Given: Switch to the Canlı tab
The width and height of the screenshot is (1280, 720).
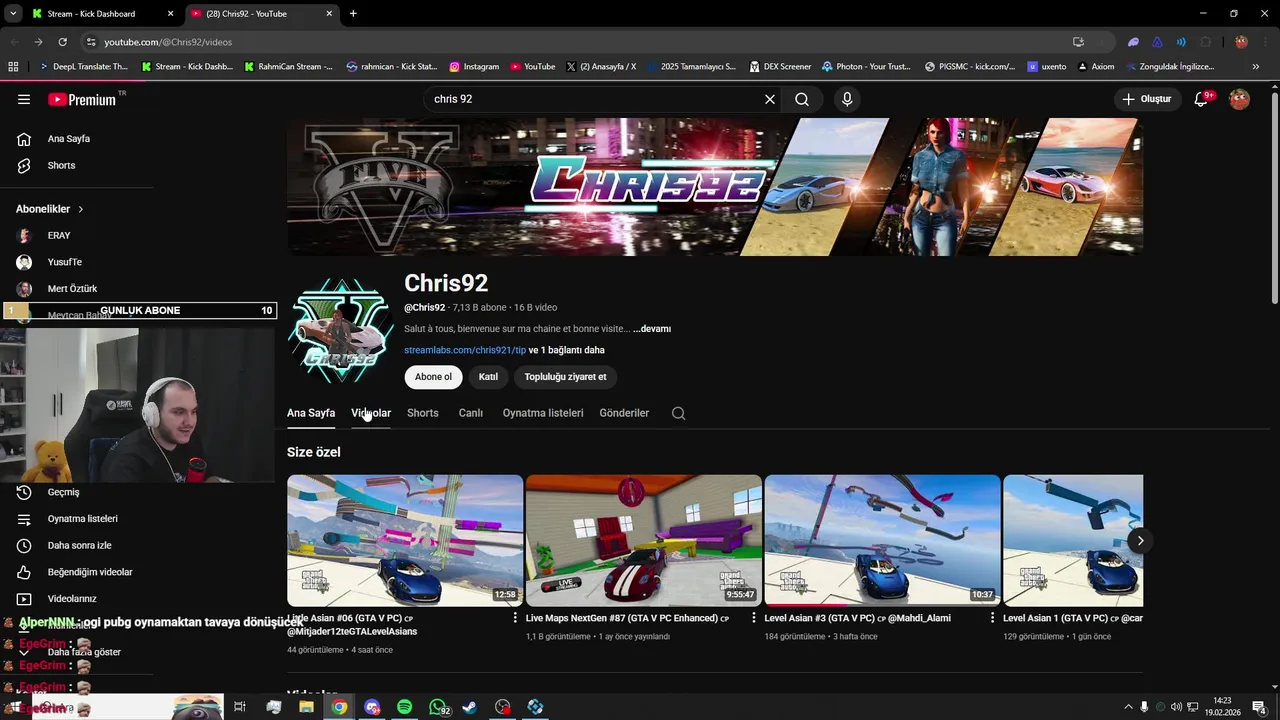Looking at the screenshot, I should click(471, 413).
